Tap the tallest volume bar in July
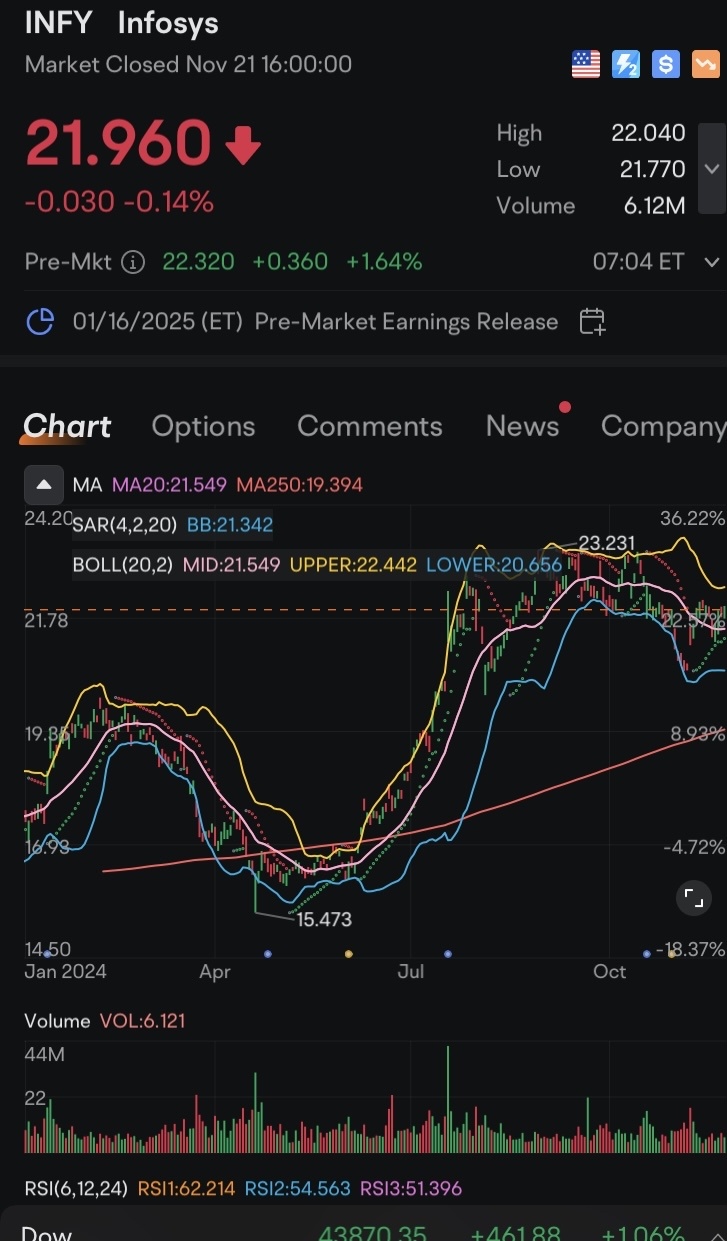 [448, 1099]
